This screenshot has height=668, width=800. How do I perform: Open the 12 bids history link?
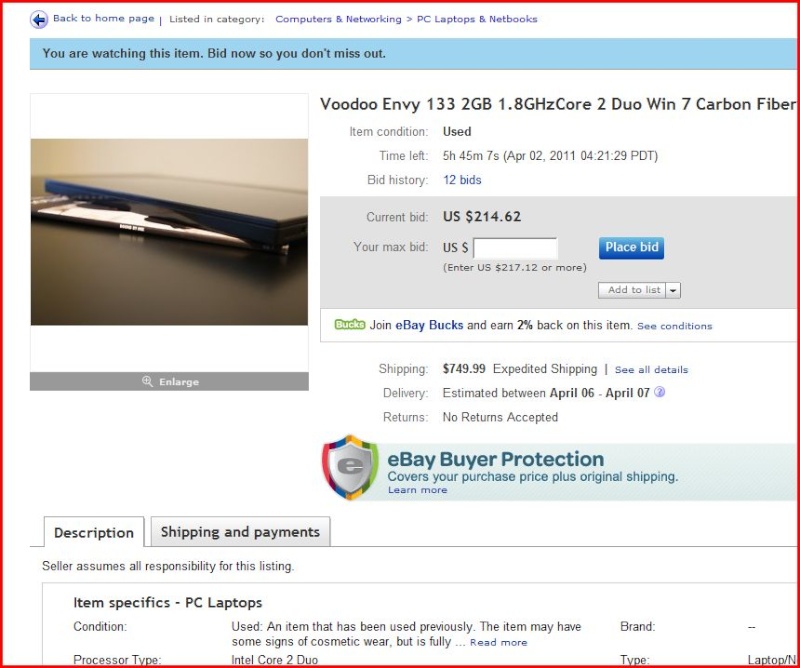462,180
